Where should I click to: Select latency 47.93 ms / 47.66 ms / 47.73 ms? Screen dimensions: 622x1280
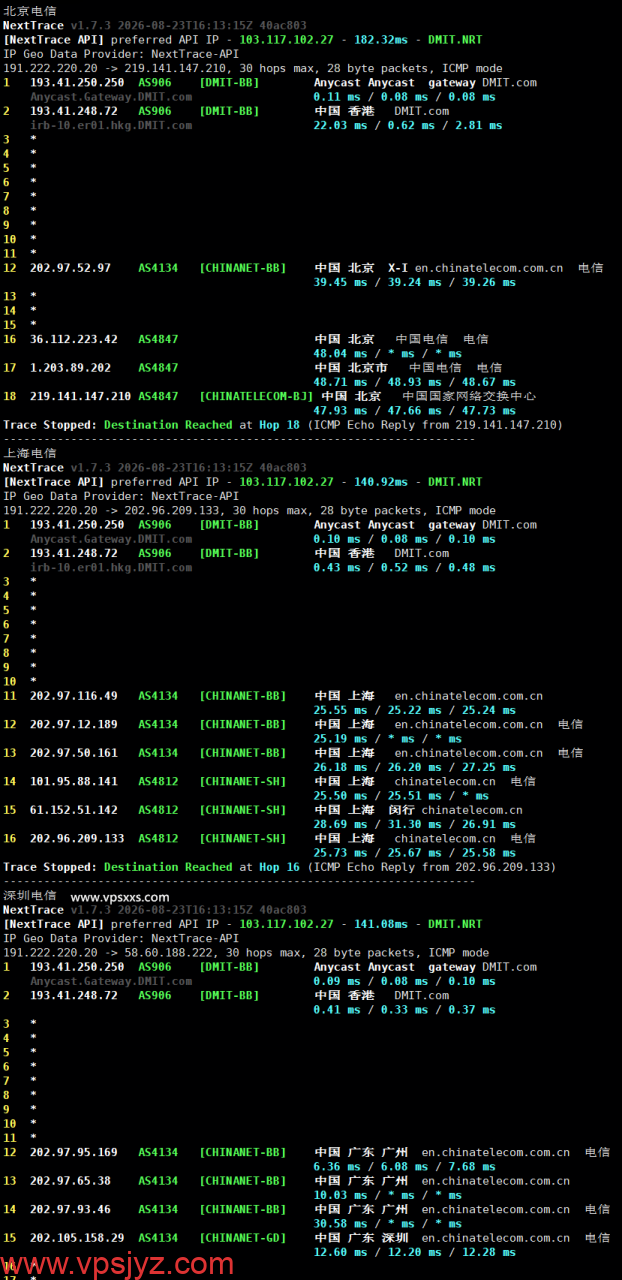(415, 410)
